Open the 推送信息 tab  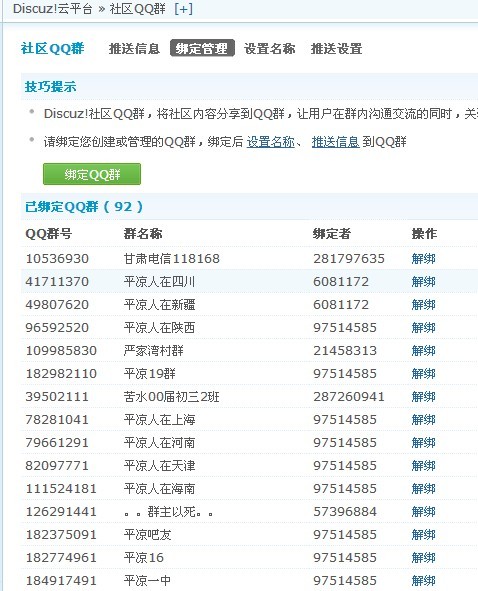134,49
